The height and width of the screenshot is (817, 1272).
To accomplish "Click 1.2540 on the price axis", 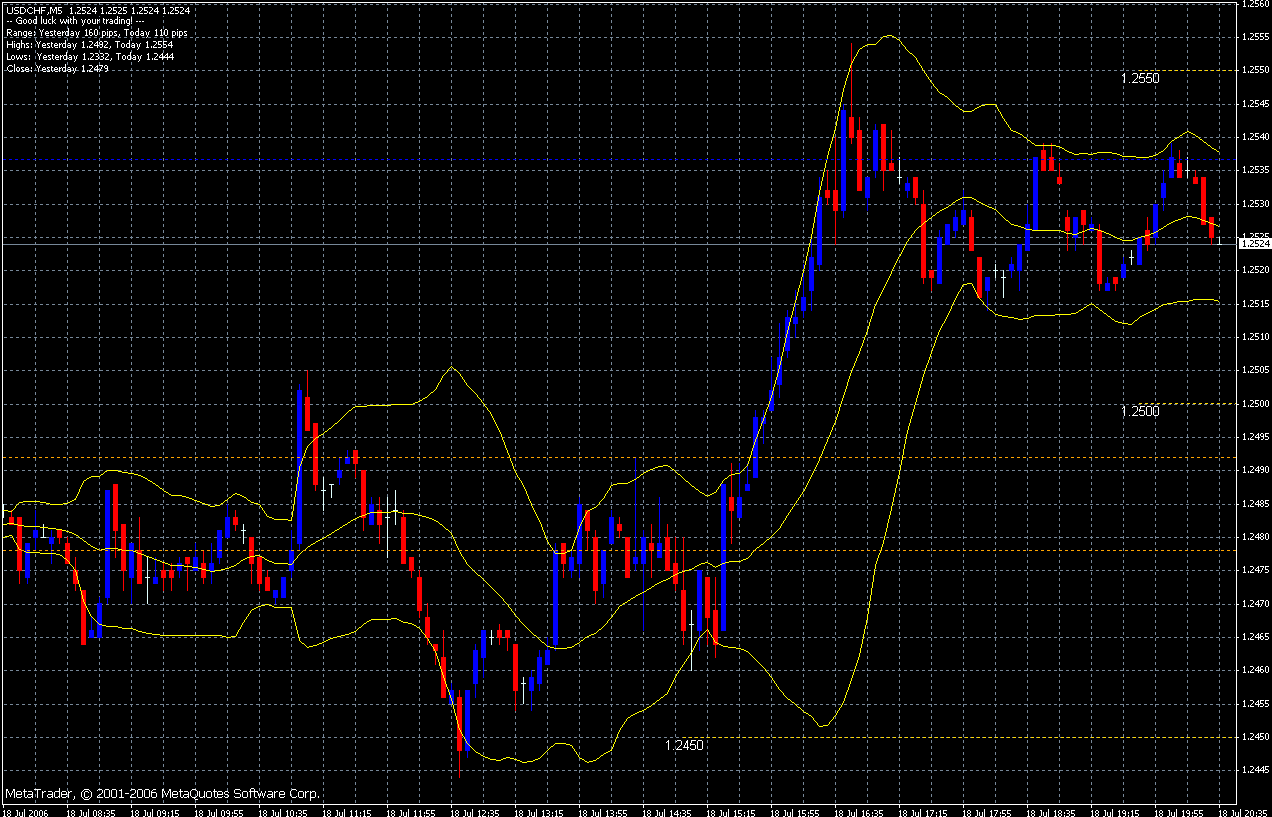I will coord(1256,136).
